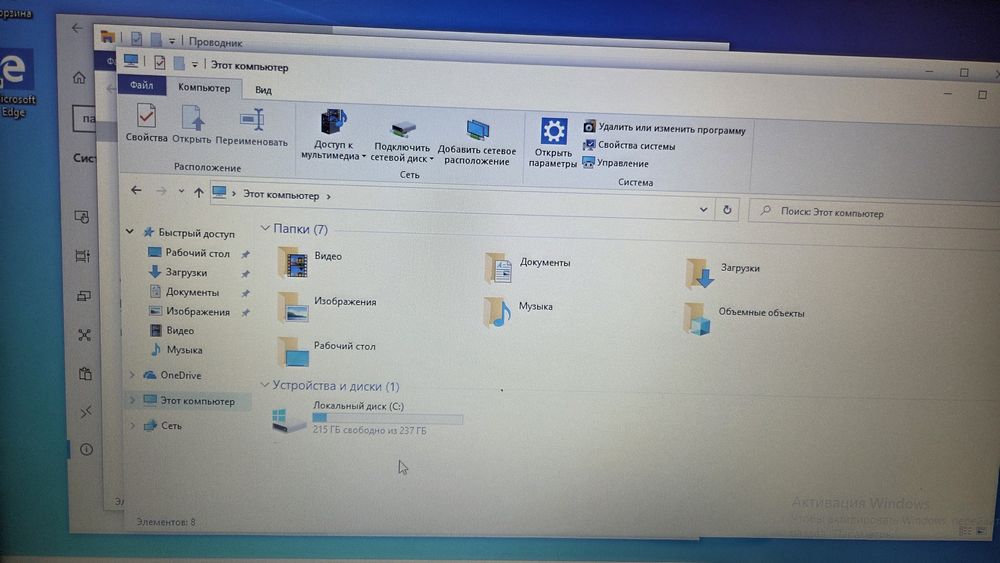
Task: Click the Home icon in Settings window
Action: [79, 78]
